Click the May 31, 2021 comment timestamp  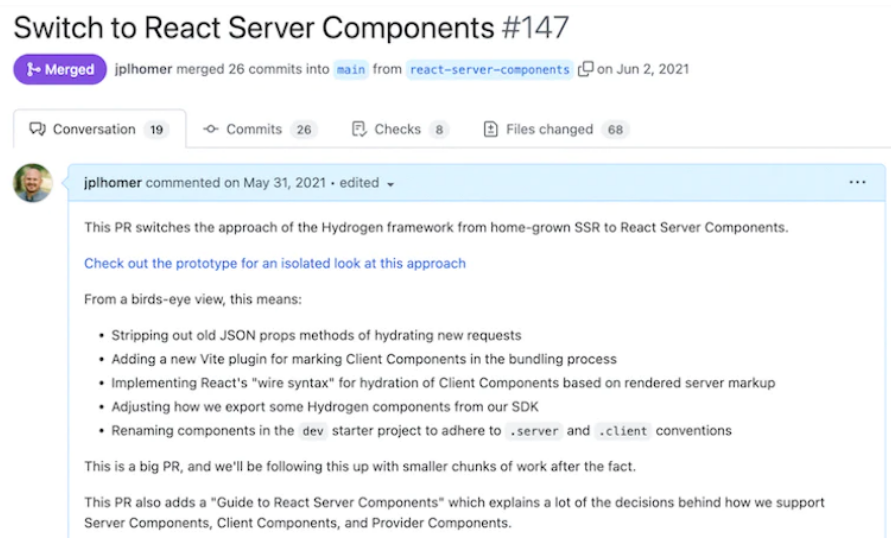[x=284, y=182]
